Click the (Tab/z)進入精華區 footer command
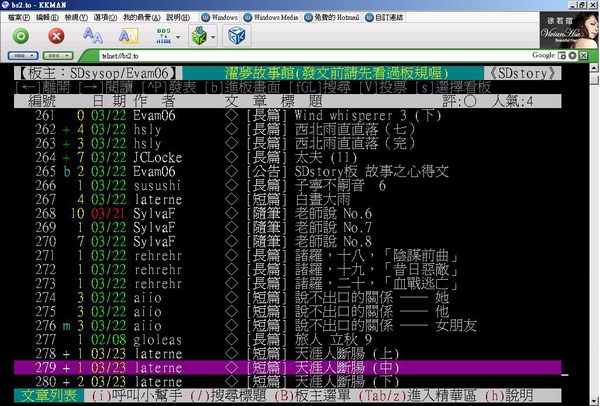 [417, 396]
